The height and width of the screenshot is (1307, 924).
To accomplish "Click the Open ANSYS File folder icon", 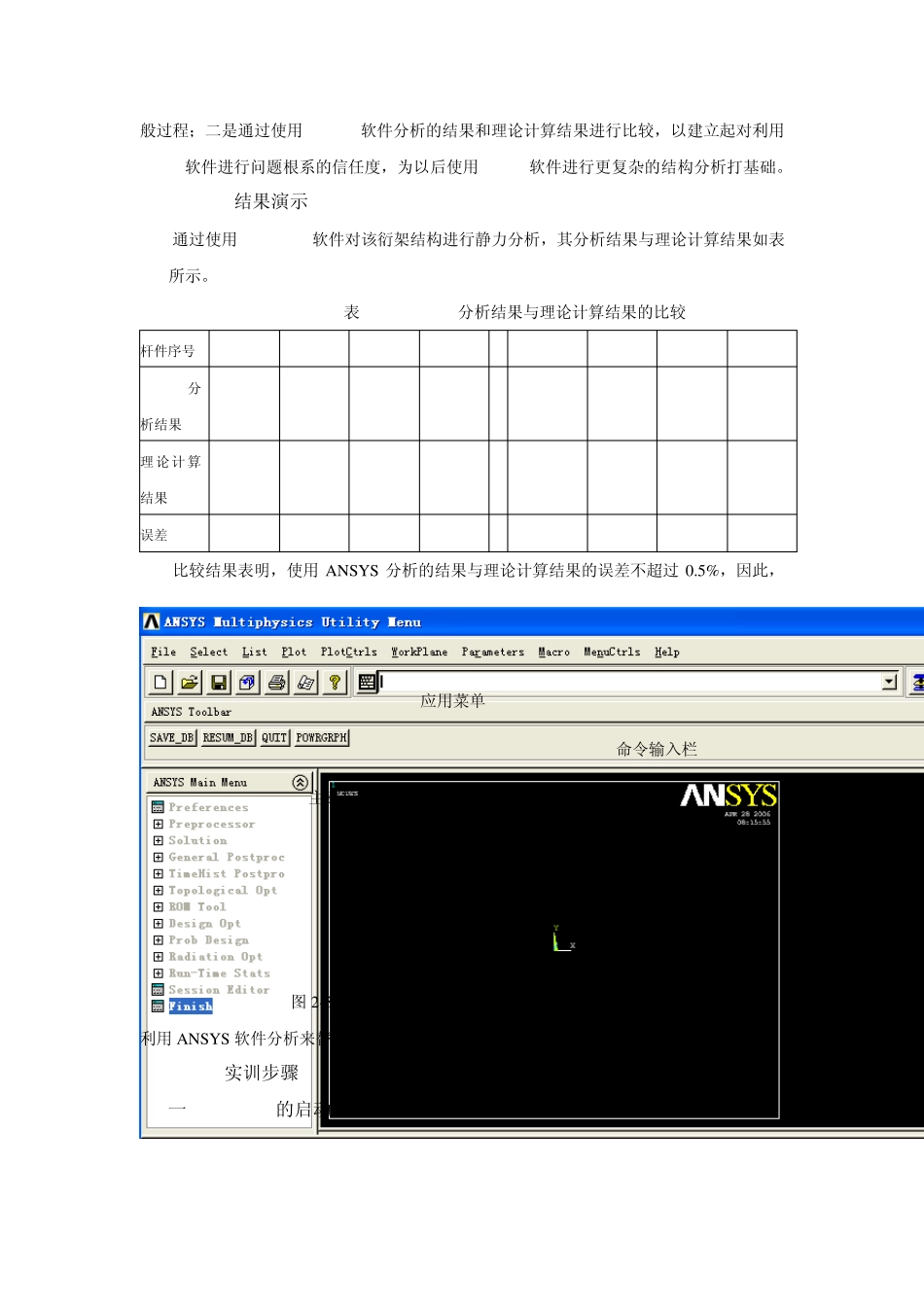I will click(x=190, y=683).
